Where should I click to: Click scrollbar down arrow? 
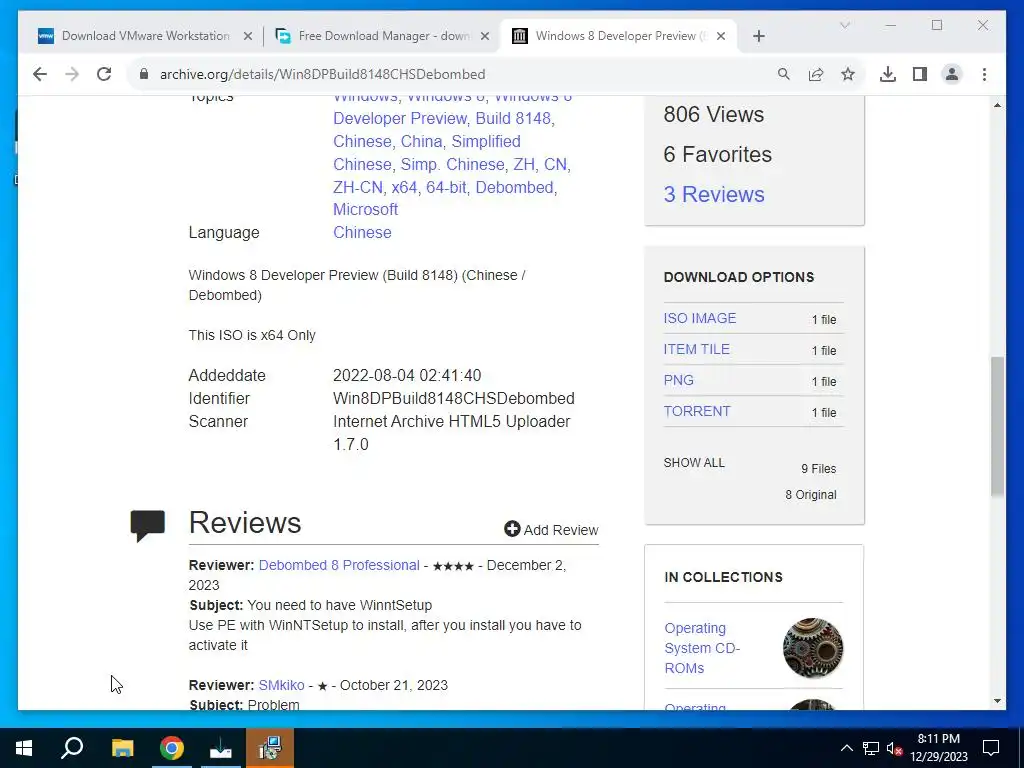997,701
